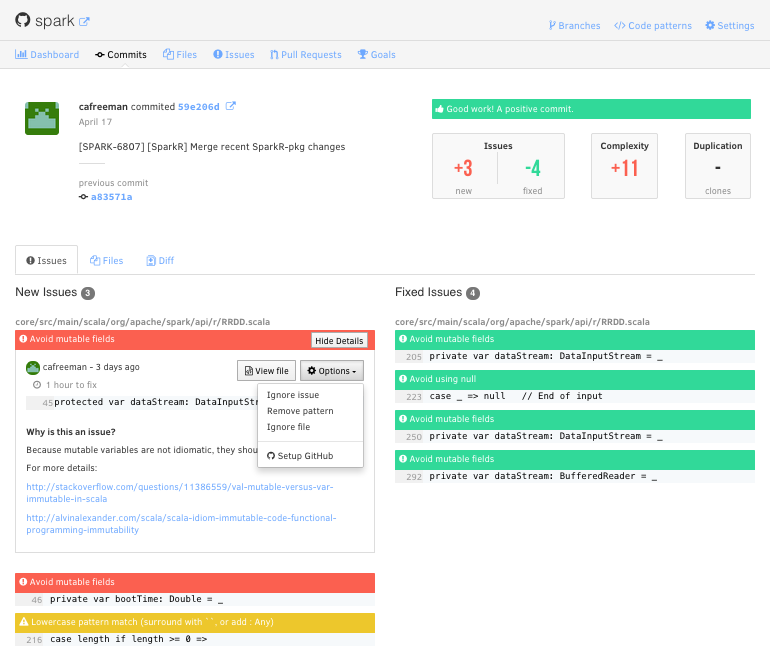Open the Goals trophy tab
The image size is (770, 667).
point(376,55)
